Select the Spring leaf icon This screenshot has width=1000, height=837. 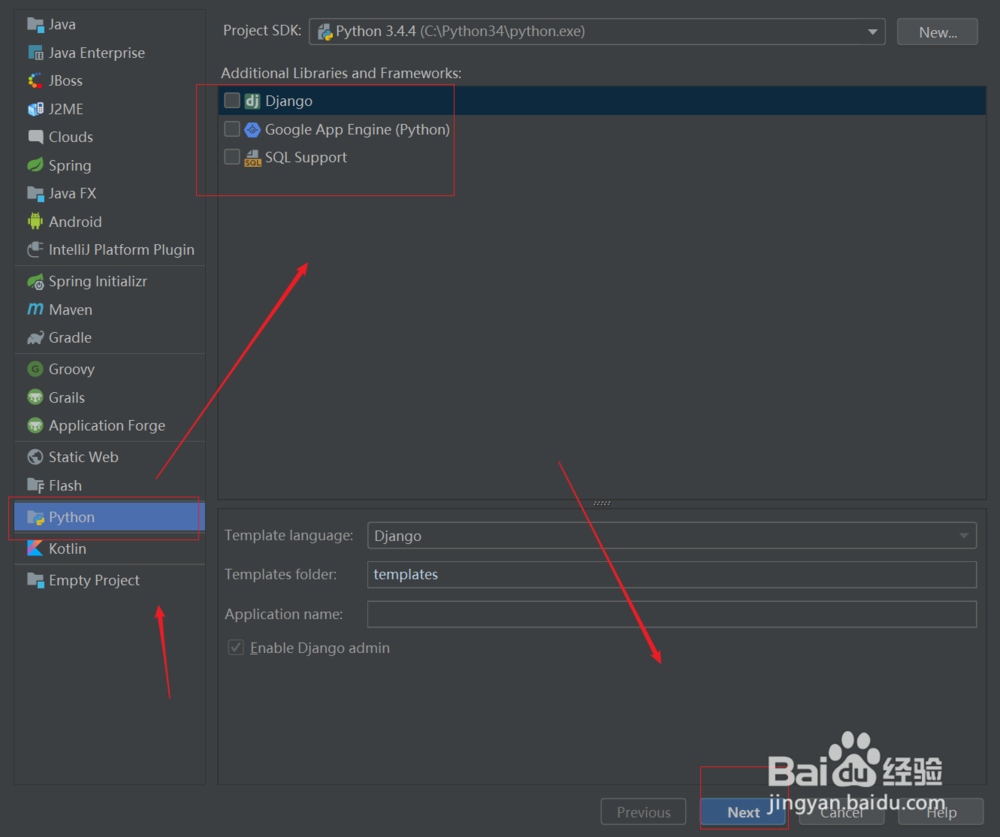(x=35, y=165)
